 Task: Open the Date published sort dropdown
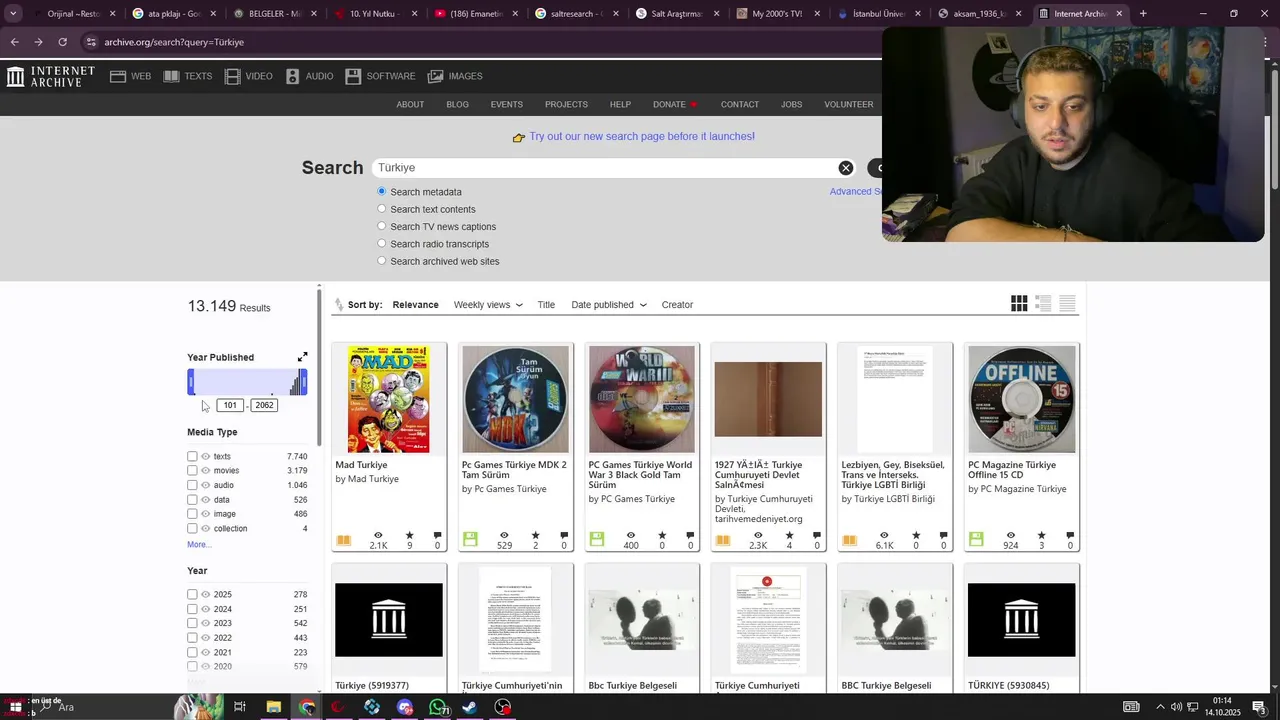point(609,305)
